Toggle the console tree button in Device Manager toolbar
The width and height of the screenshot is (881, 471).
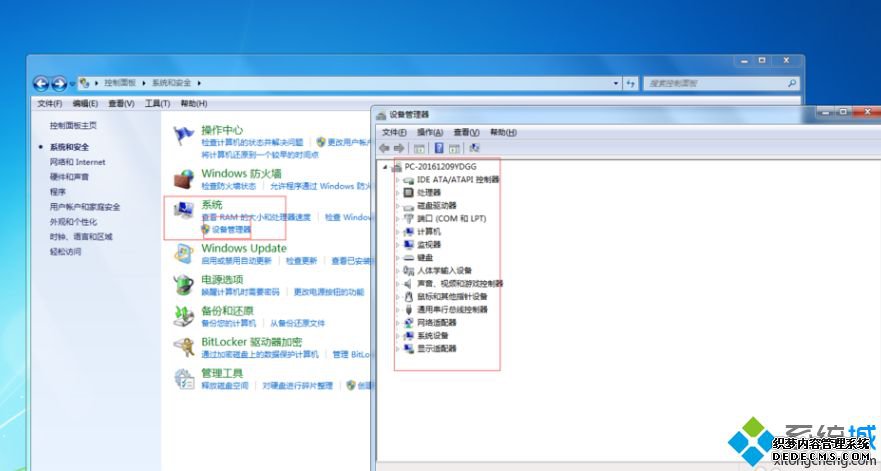click(x=419, y=148)
